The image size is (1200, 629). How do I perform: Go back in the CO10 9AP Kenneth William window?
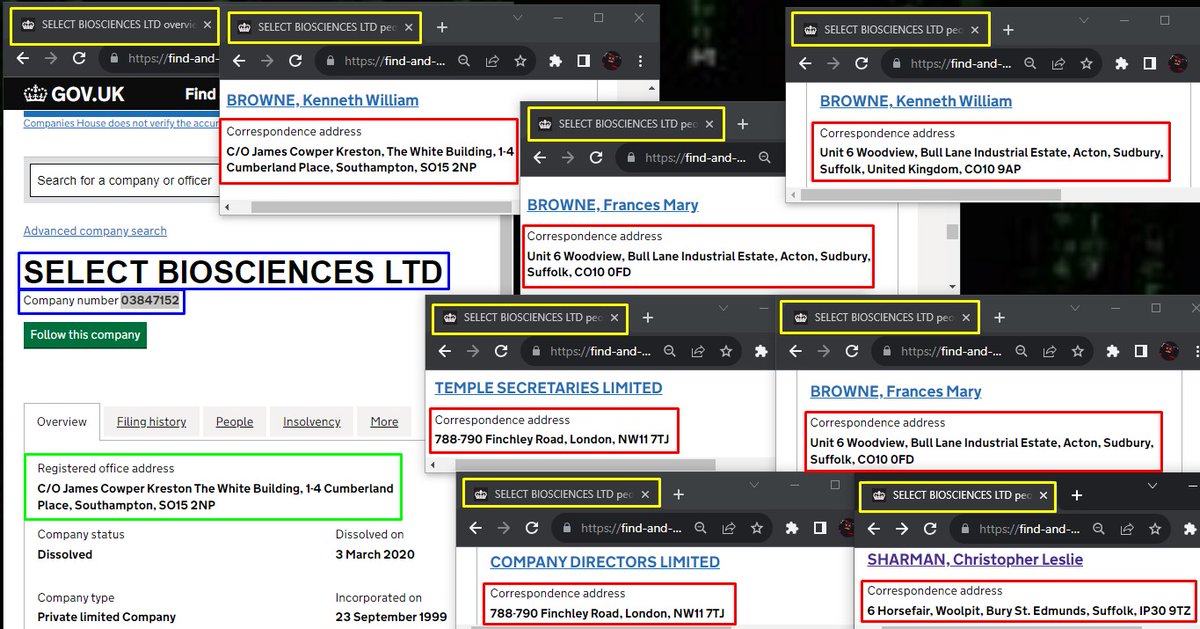(x=803, y=63)
